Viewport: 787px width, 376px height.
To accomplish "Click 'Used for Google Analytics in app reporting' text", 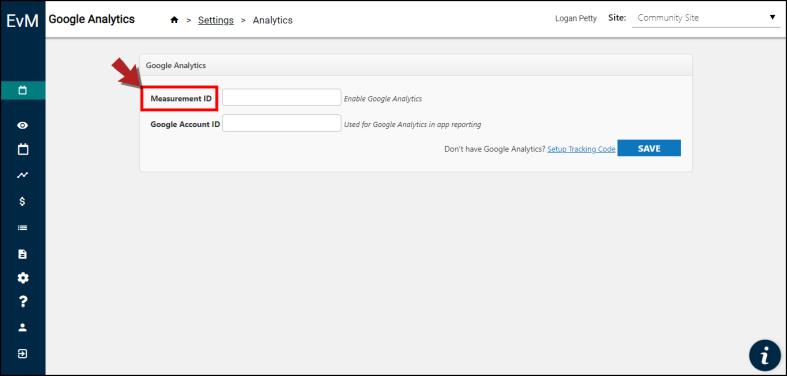I will click(413, 124).
